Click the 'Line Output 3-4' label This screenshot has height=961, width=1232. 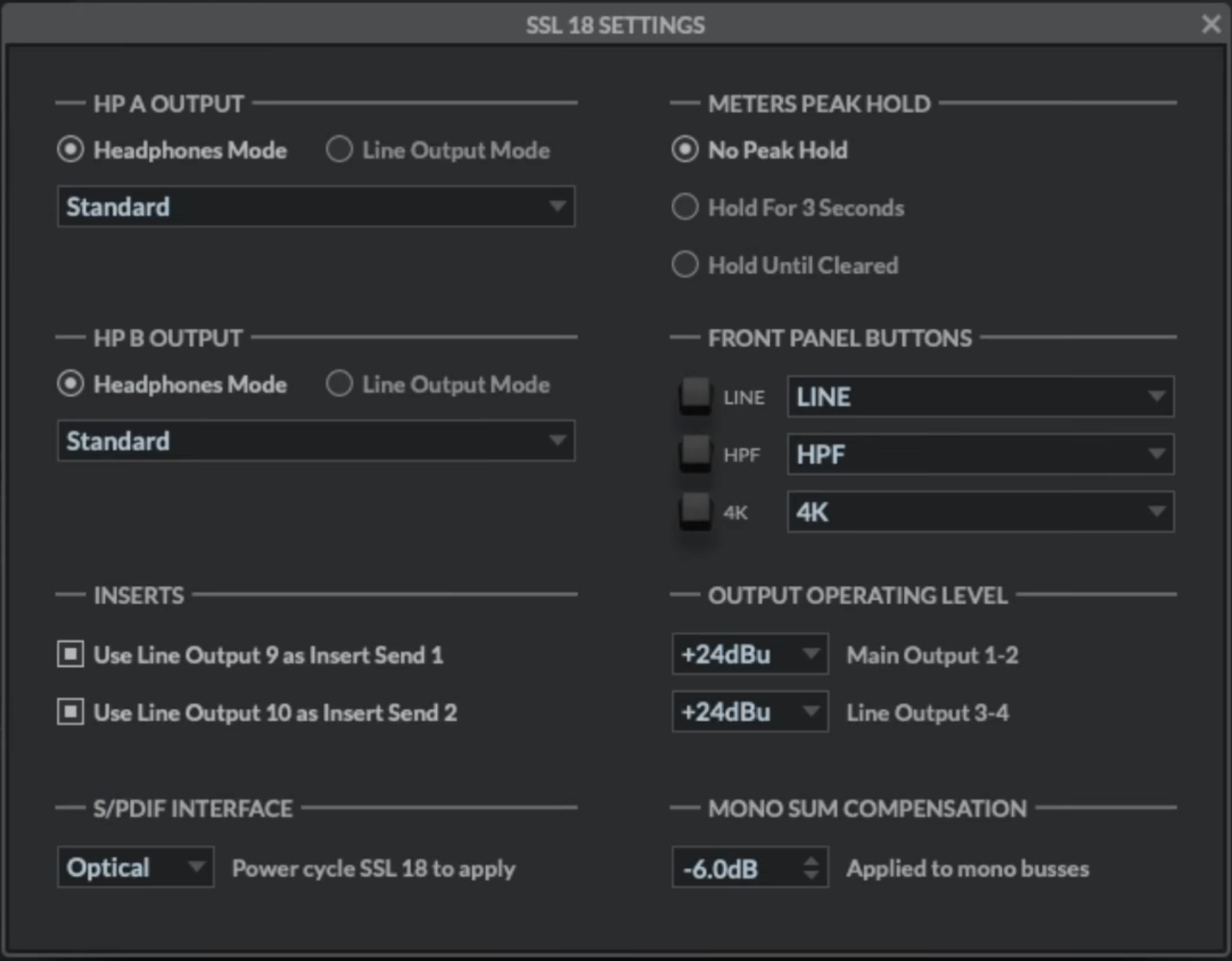pyautogui.click(x=928, y=713)
